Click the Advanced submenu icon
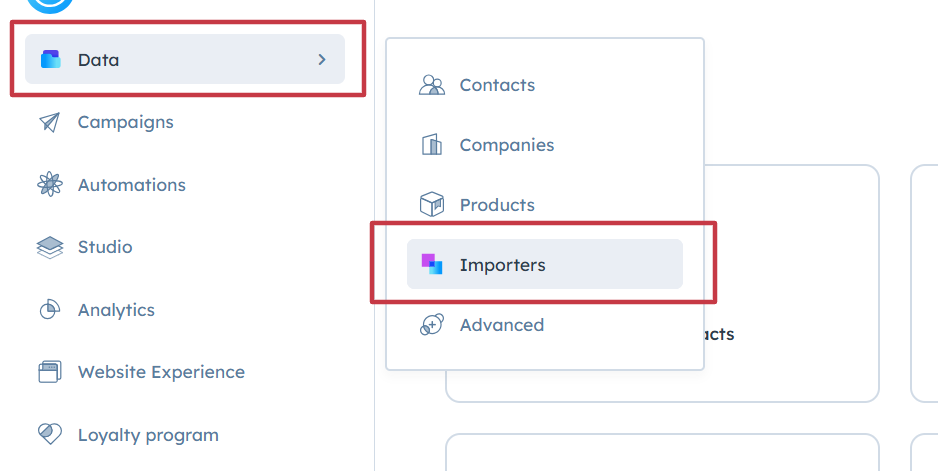Viewport: 938px width, 471px height. pos(432,325)
